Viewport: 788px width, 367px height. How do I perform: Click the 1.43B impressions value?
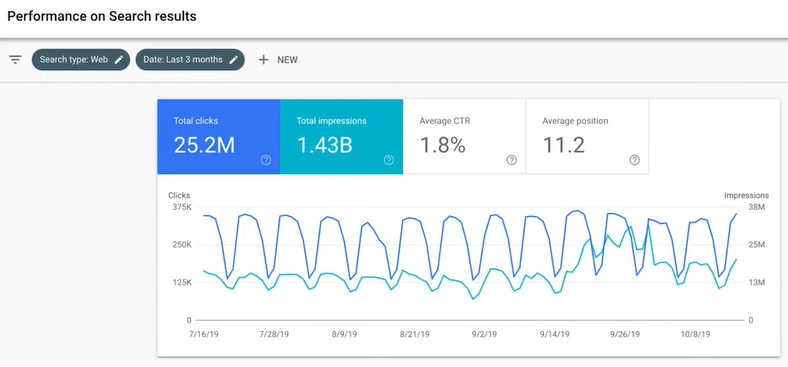[x=325, y=145]
